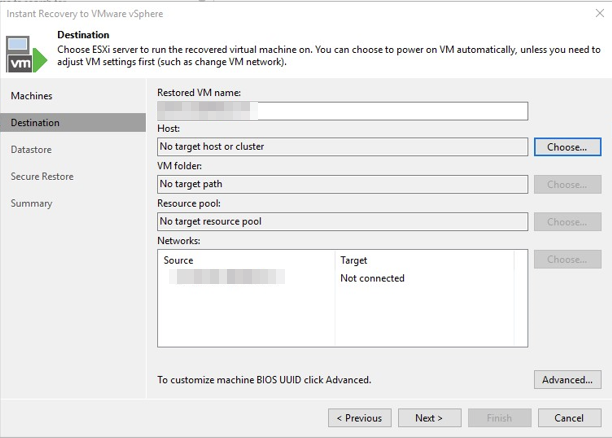Switch to the Secure Restore step
This screenshot has width=612, height=438.
42,177
